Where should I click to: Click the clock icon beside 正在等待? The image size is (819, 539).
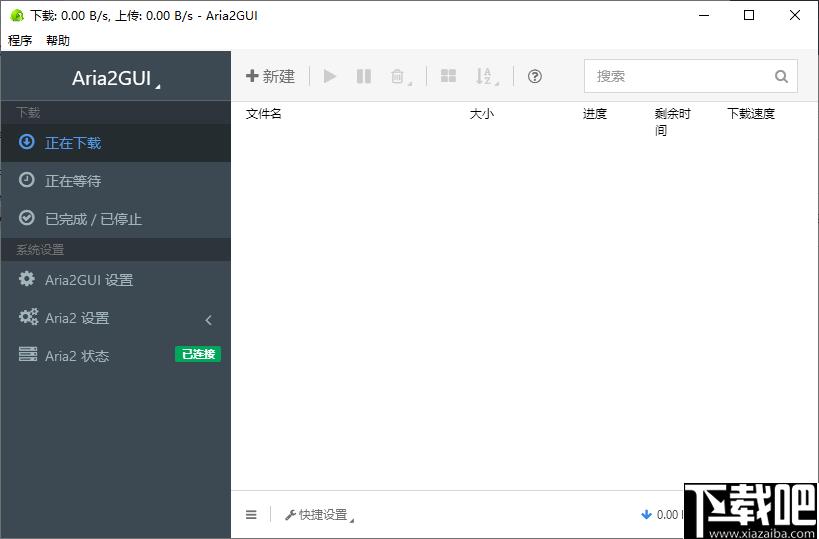tap(27, 180)
